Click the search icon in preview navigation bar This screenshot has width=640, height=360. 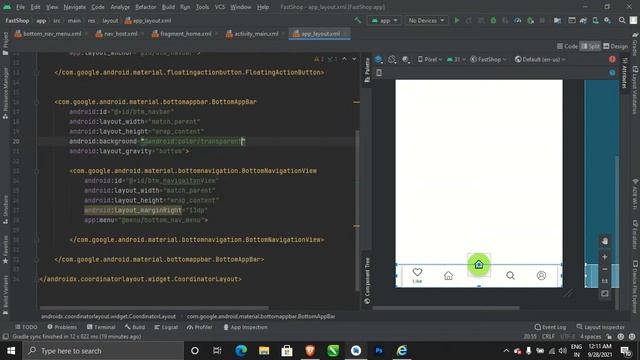pos(510,276)
